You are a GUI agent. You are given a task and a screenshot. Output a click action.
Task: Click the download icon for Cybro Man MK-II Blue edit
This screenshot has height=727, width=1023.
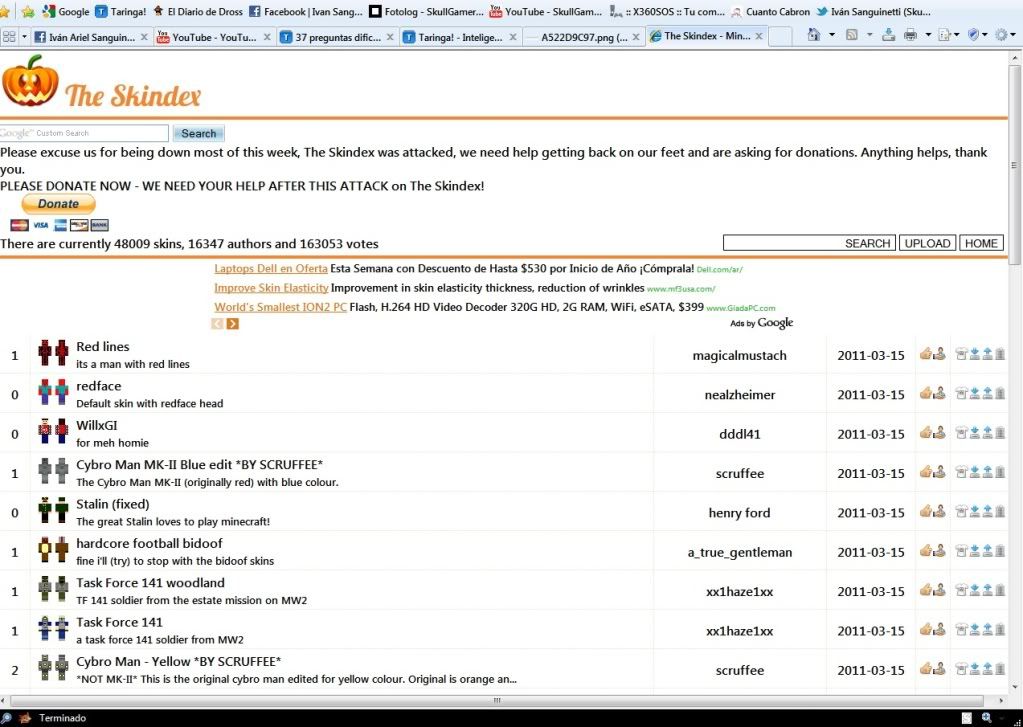click(x=974, y=471)
